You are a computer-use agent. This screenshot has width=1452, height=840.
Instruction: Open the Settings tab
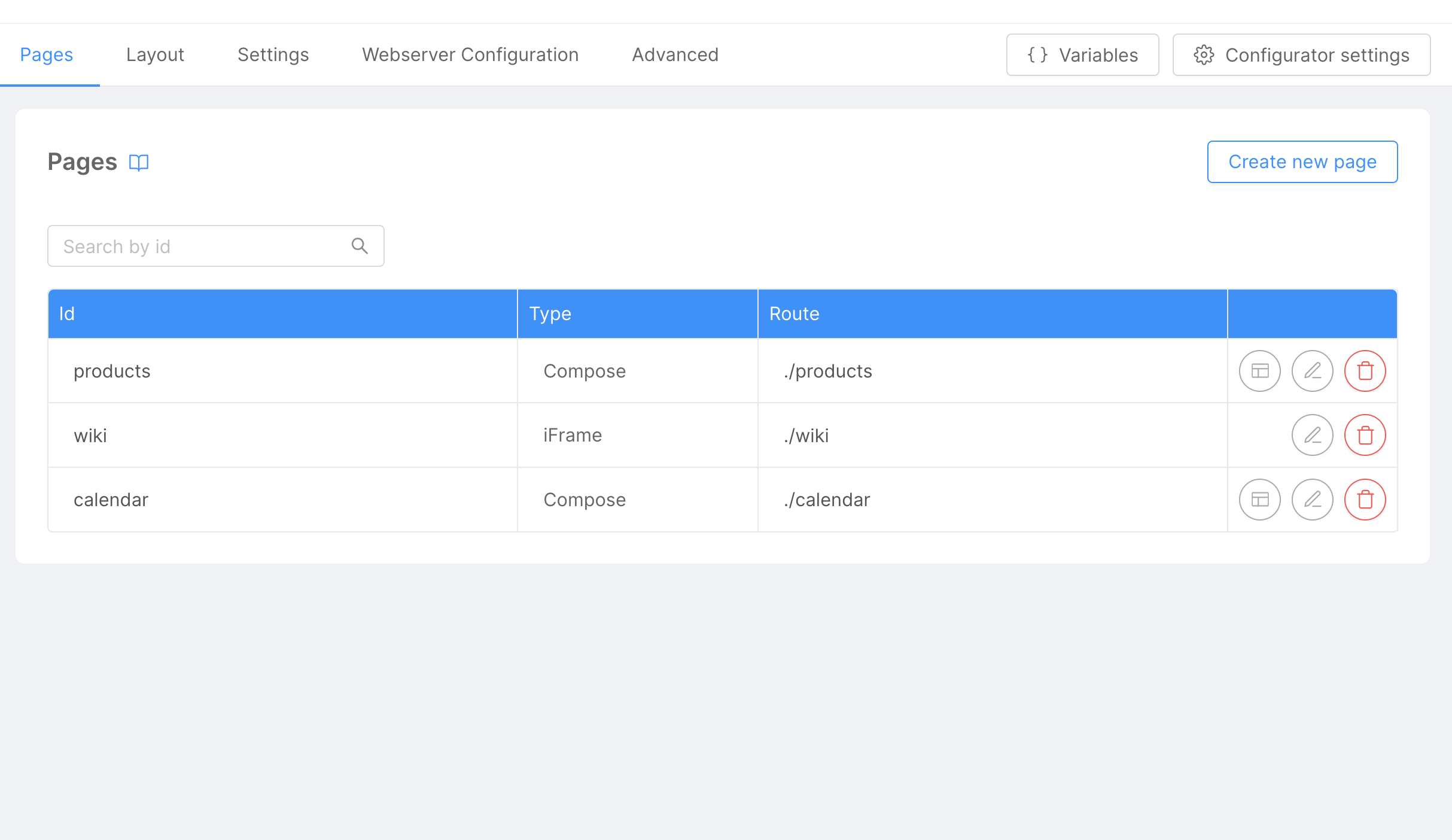(273, 54)
